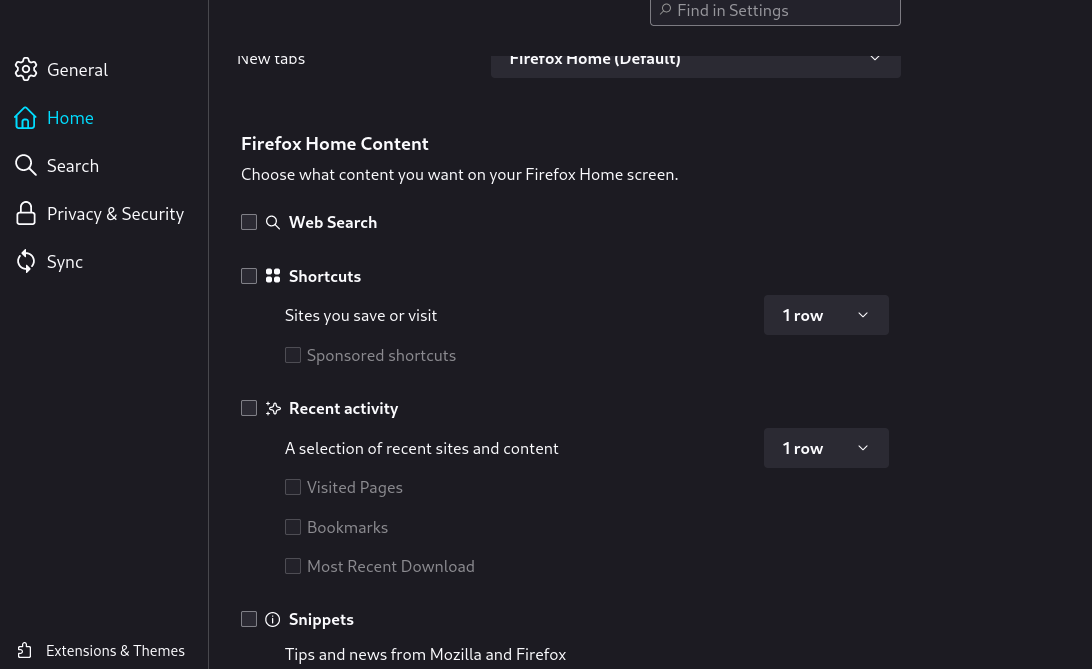Open Extensions & Themes link

tap(115, 651)
